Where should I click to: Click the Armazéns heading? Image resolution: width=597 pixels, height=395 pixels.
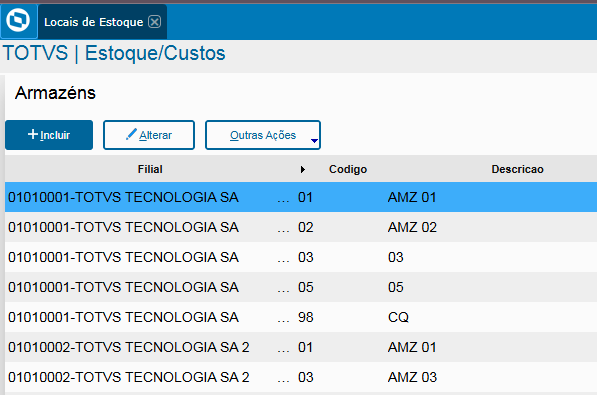55,93
